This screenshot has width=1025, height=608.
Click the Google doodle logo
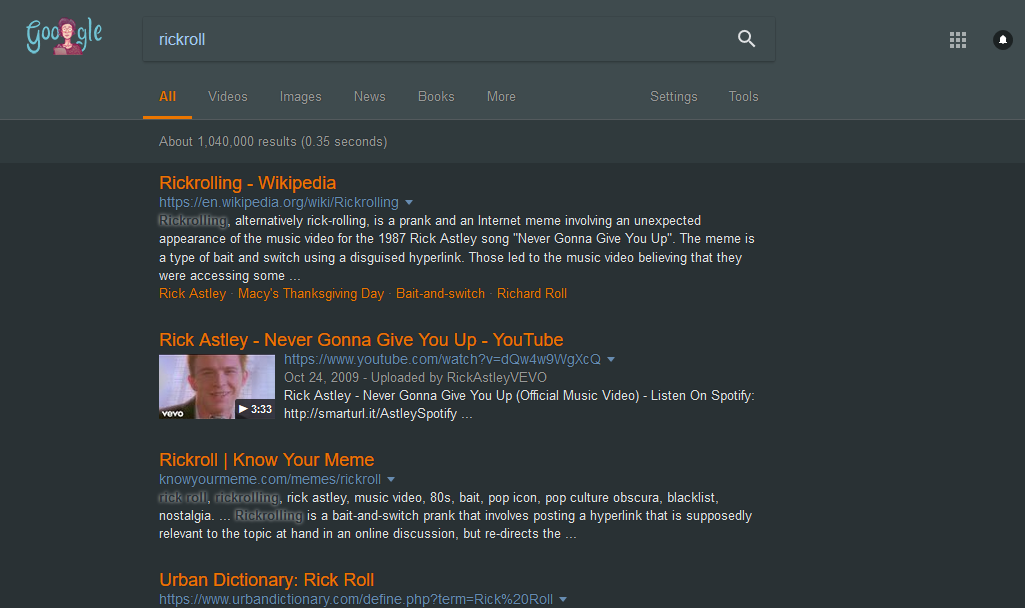click(x=64, y=37)
